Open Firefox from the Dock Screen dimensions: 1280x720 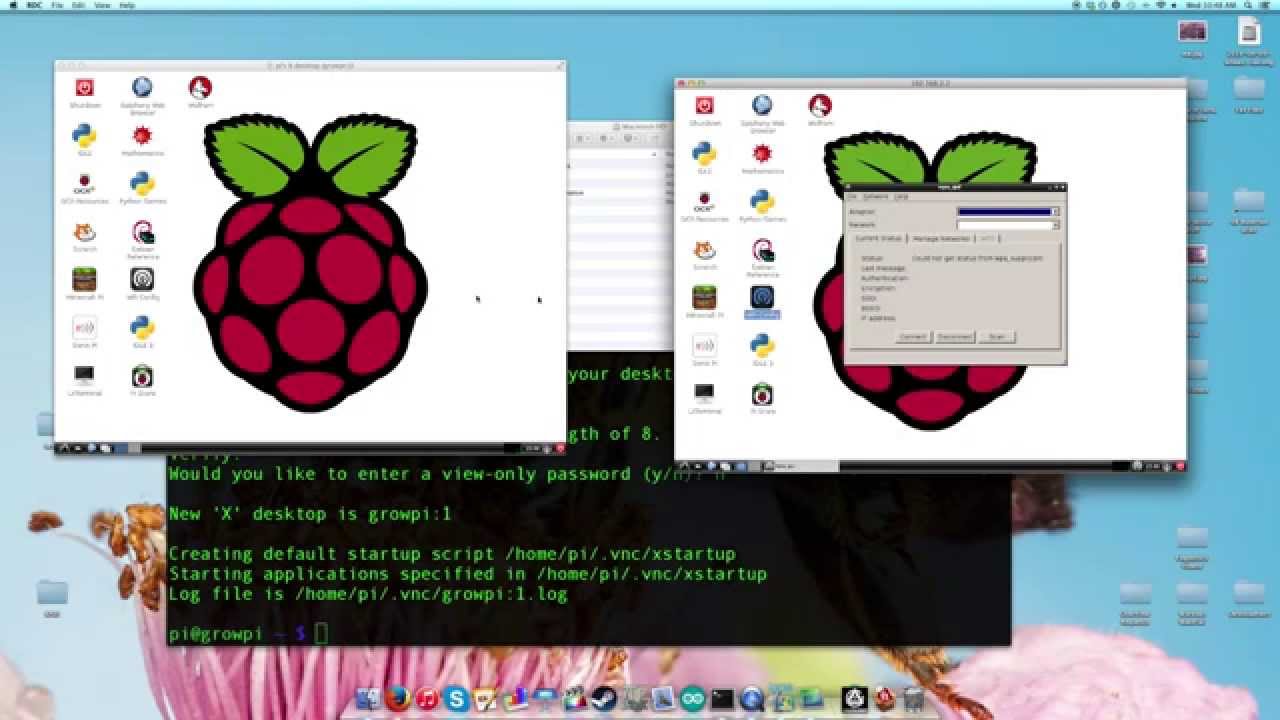point(397,699)
